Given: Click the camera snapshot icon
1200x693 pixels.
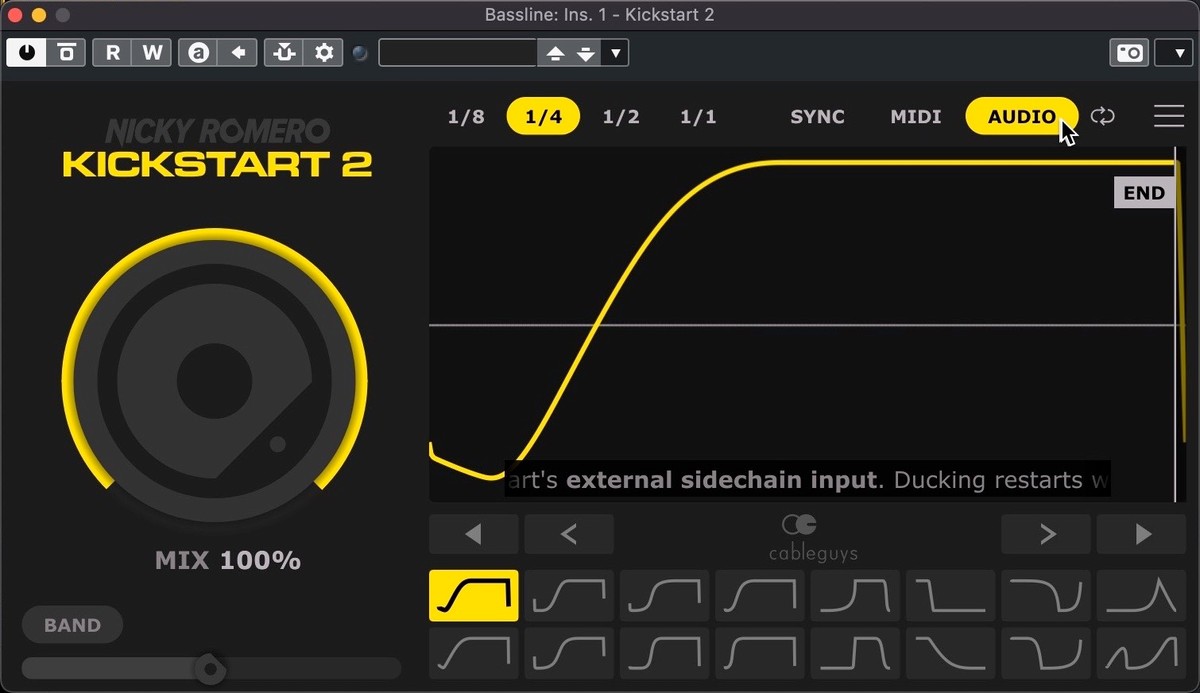Looking at the screenshot, I should coord(1130,53).
